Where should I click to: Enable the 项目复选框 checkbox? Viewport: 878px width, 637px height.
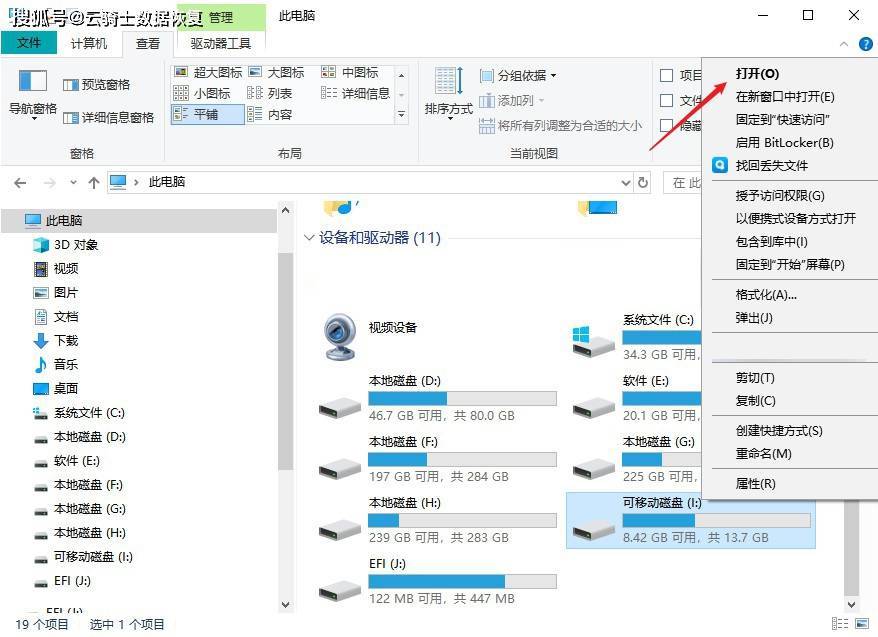[x=666, y=75]
